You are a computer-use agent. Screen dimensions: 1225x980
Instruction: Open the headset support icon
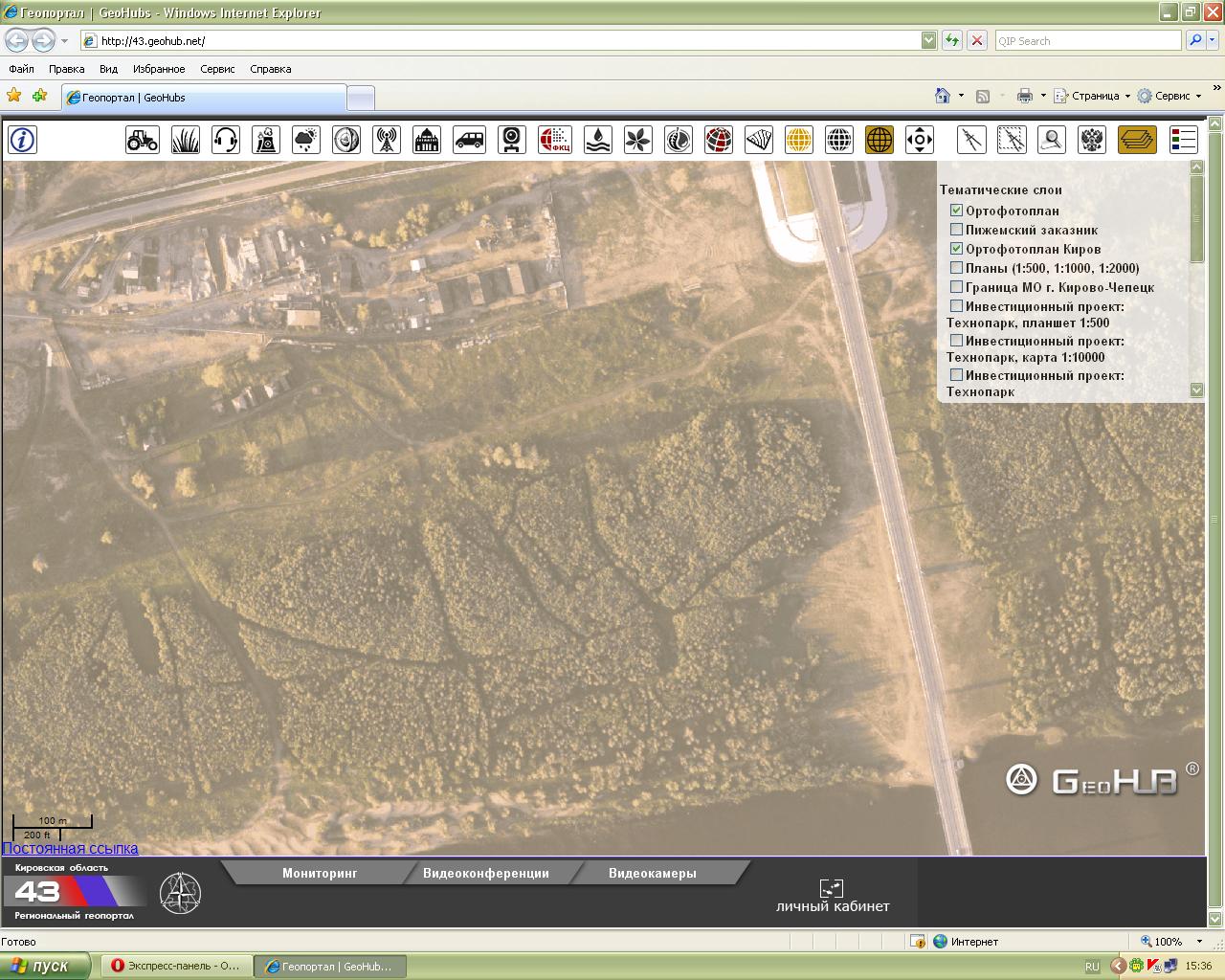pos(225,140)
